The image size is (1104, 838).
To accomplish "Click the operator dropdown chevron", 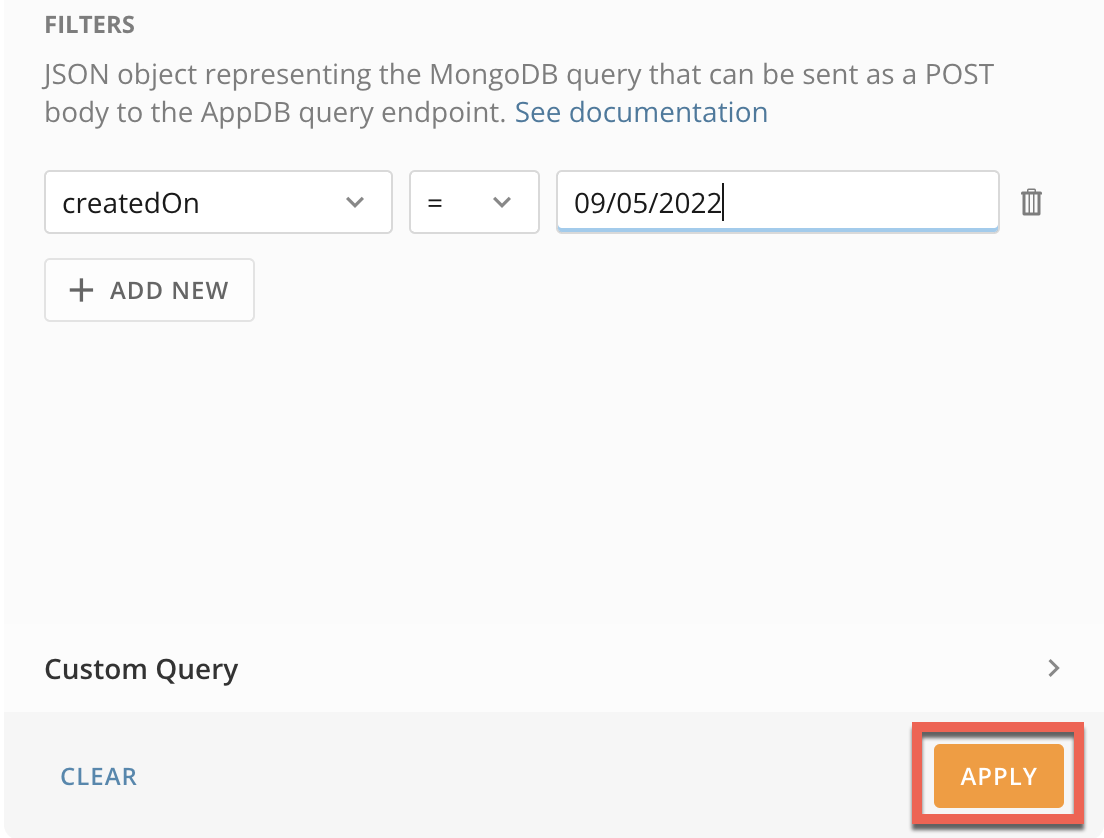I will tap(501, 202).
